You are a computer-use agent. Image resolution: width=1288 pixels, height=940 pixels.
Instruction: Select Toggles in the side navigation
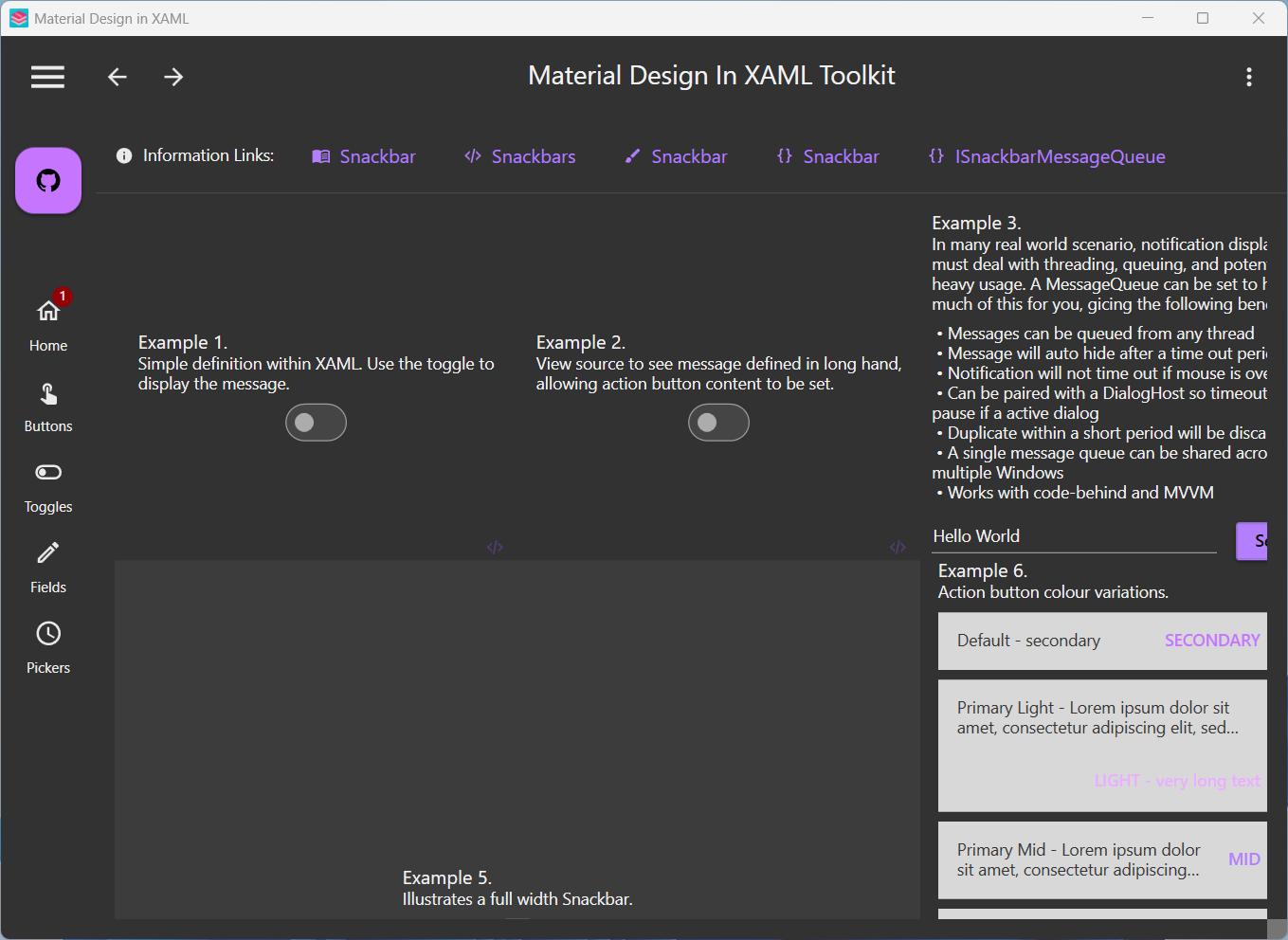click(48, 488)
